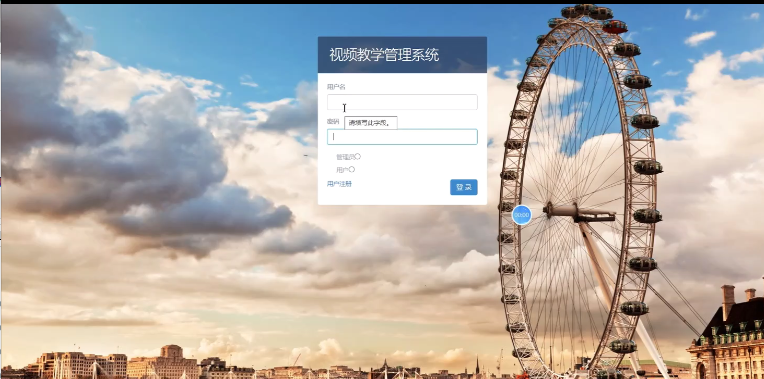Select the 管理员 radio button
The image size is (764, 379).
click(358, 156)
